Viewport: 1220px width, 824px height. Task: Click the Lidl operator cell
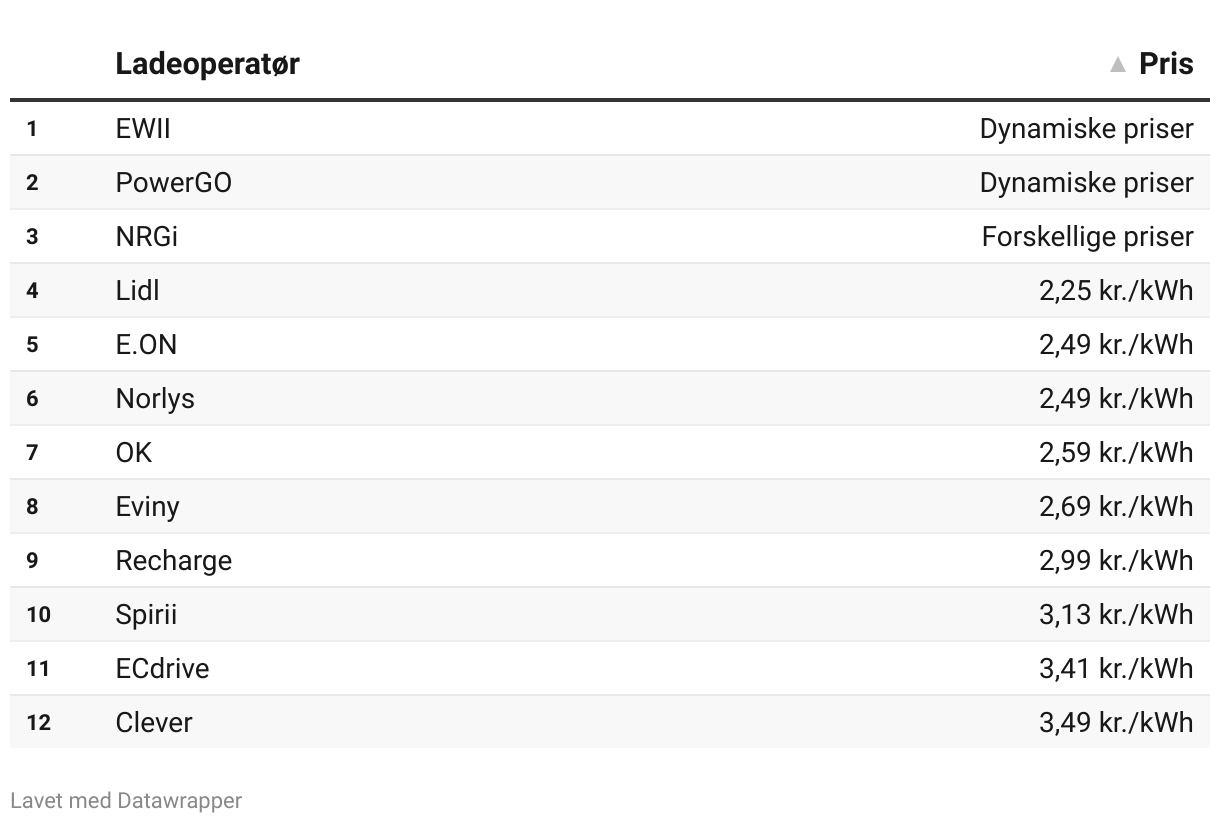tap(138, 291)
